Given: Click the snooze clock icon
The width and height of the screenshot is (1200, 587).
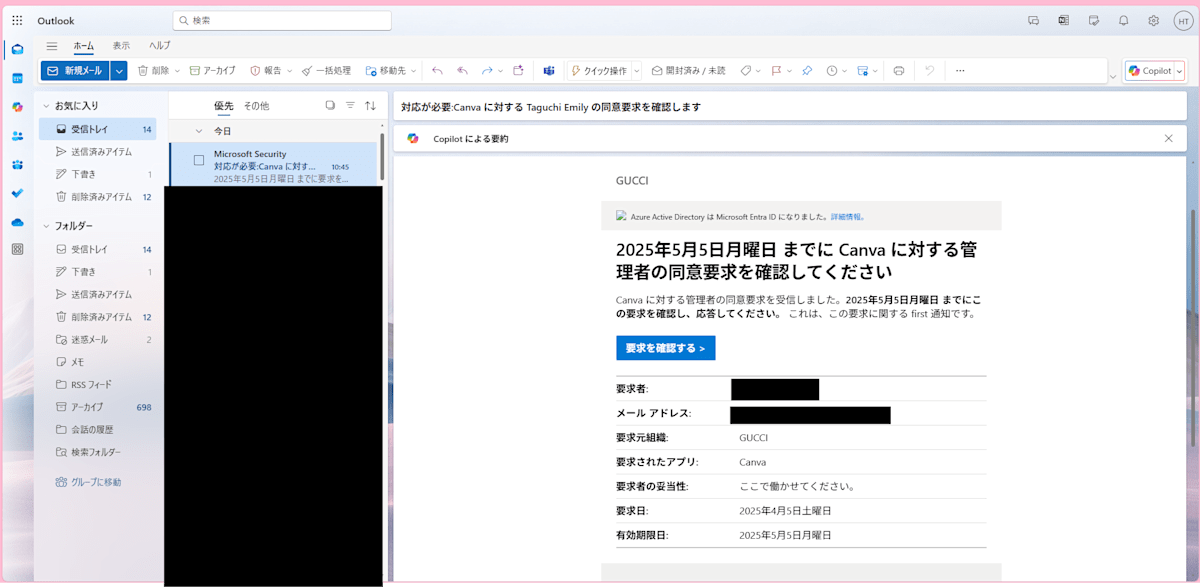Looking at the screenshot, I should pyautogui.click(x=831, y=71).
